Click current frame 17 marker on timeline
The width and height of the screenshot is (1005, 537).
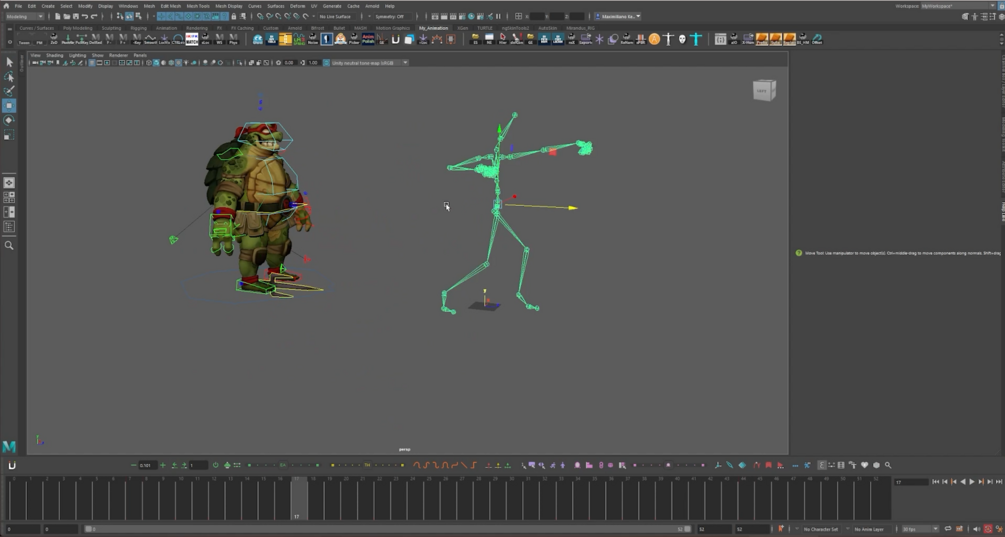click(x=299, y=499)
